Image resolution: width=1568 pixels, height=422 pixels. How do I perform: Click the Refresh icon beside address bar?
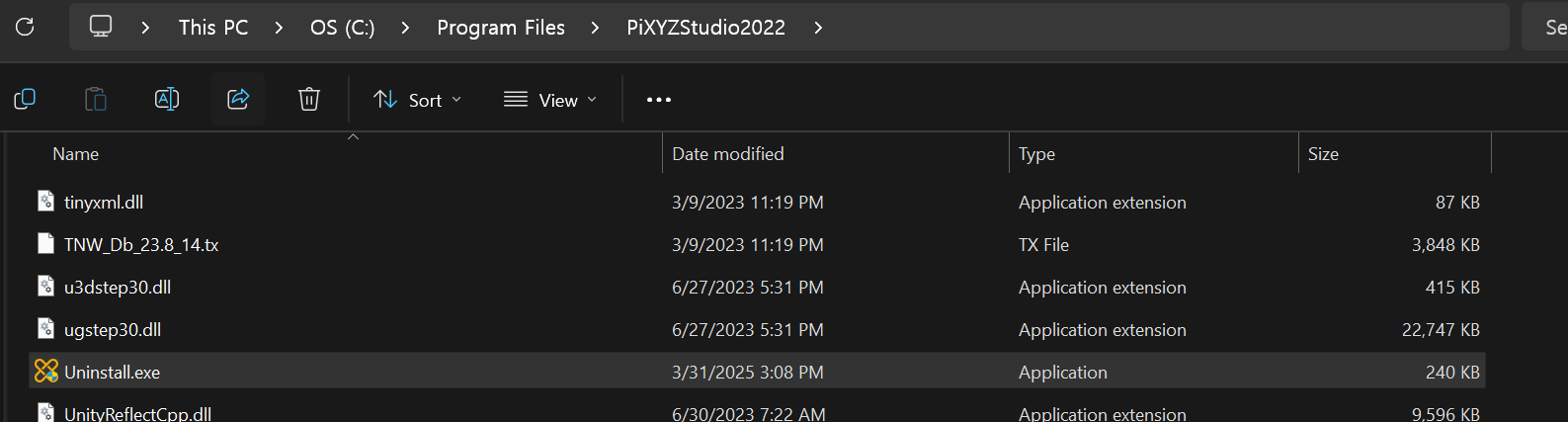25,27
